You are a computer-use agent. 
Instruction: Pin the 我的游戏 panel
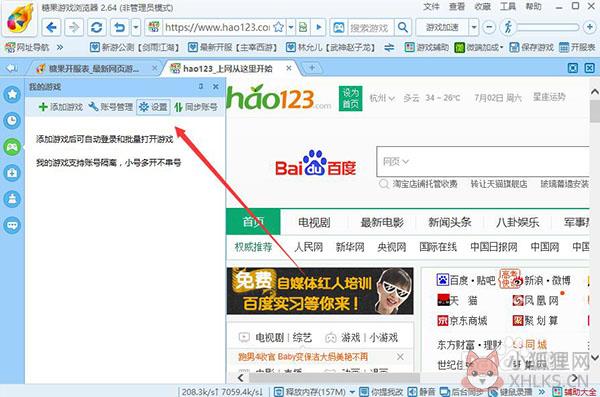click(201, 87)
